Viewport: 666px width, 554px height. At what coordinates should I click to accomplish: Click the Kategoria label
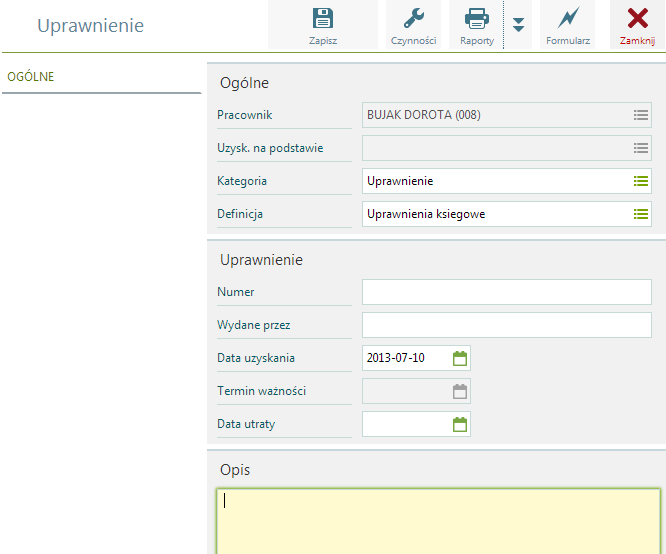pos(242,181)
